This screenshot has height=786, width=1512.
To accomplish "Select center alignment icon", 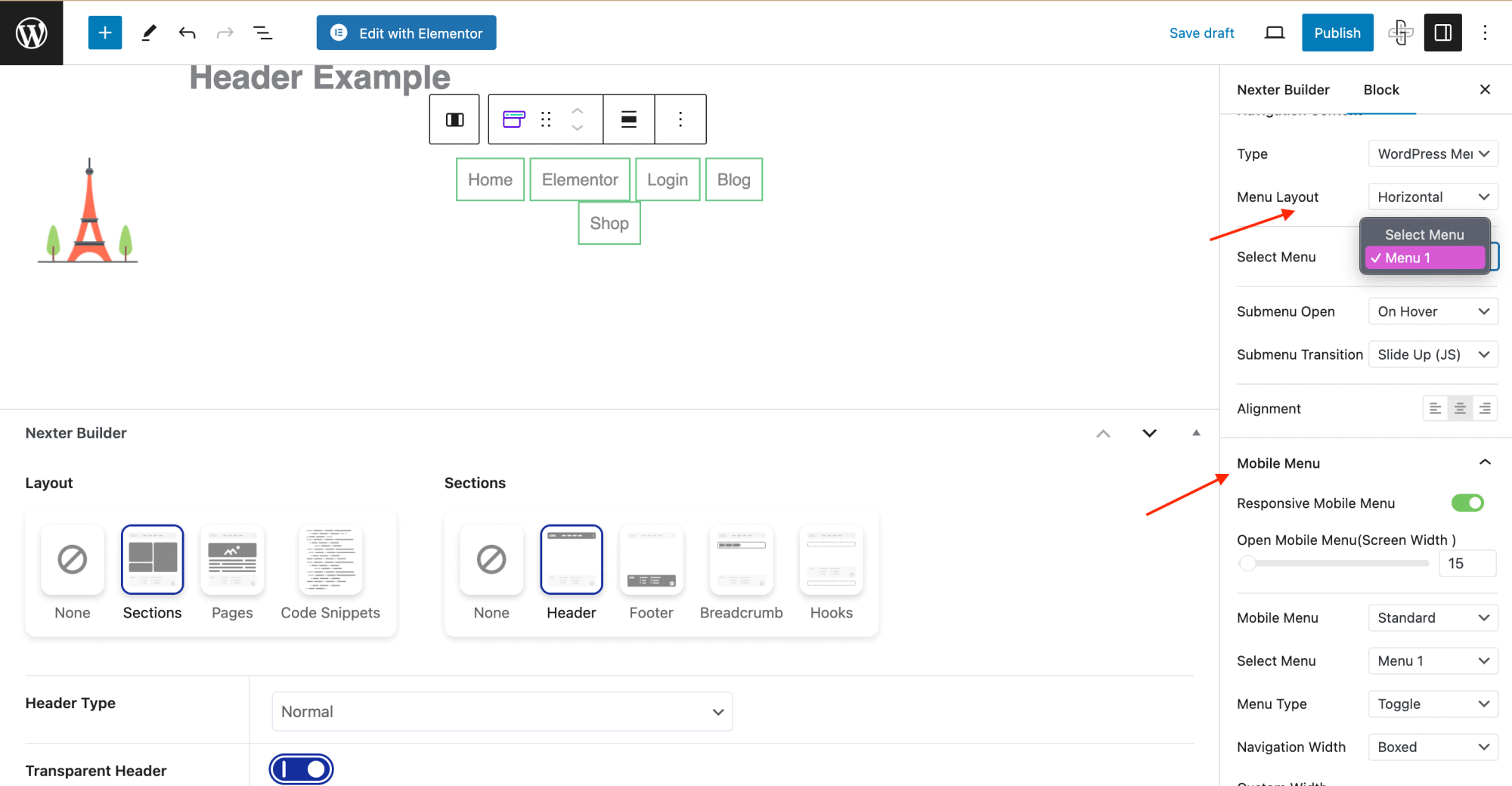I will point(1460,409).
